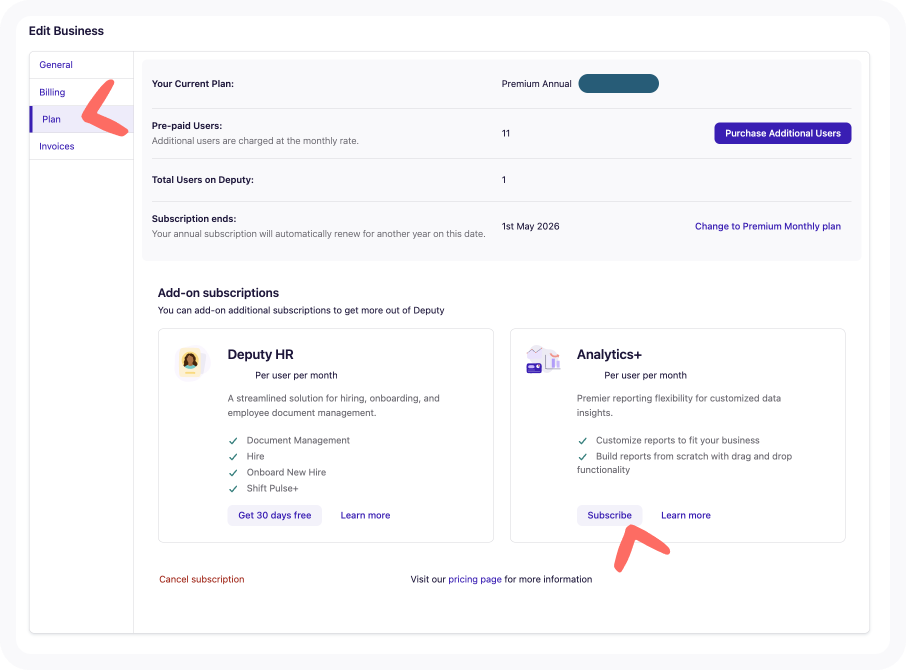This screenshot has height=670, width=906.
Task: Click checkmark beside Customize reports
Action: pyautogui.click(x=582, y=441)
